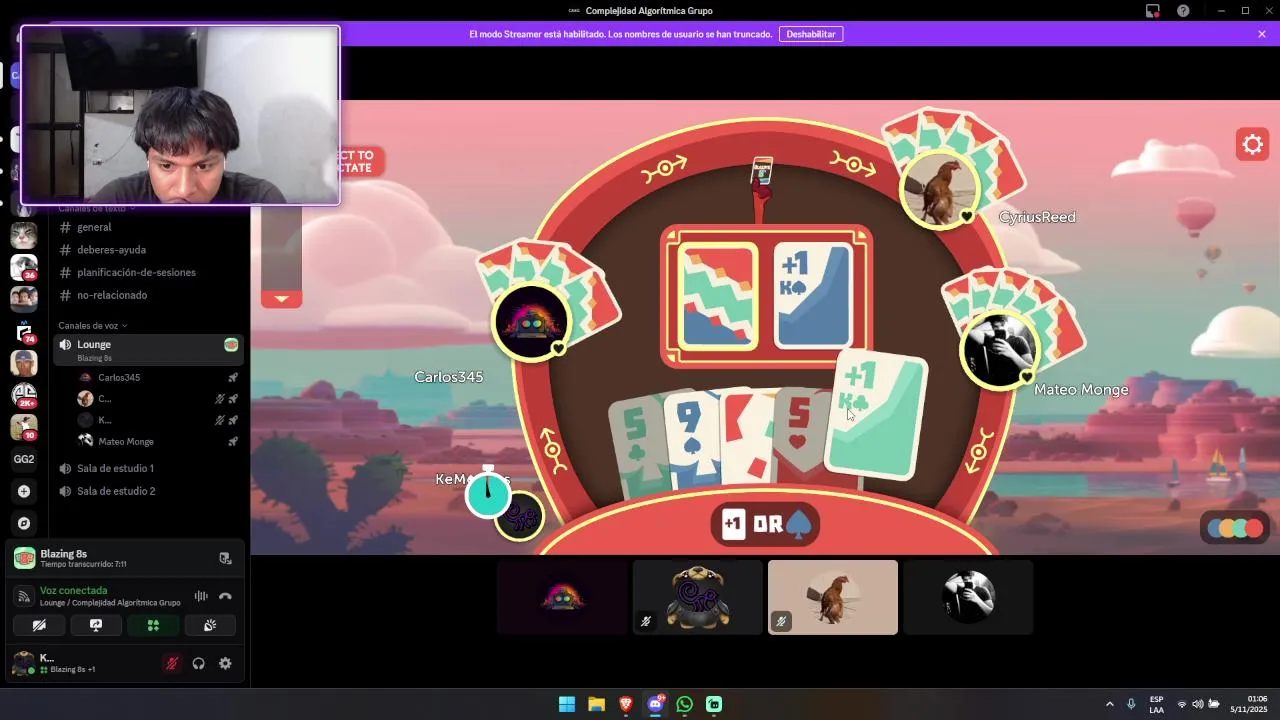Open server with 2K+ badge
The image size is (1280, 720).
pos(24,395)
